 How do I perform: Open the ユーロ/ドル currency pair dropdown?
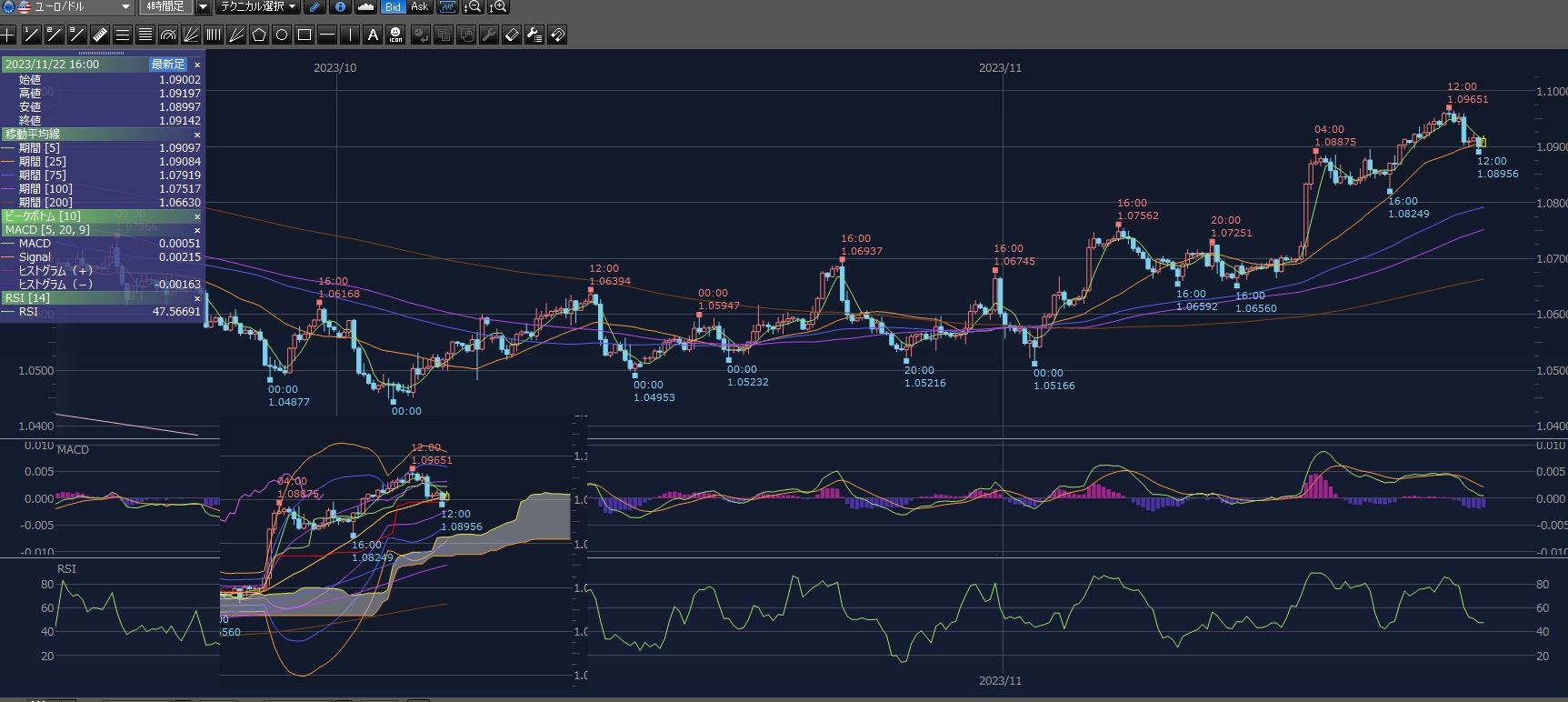[x=126, y=7]
